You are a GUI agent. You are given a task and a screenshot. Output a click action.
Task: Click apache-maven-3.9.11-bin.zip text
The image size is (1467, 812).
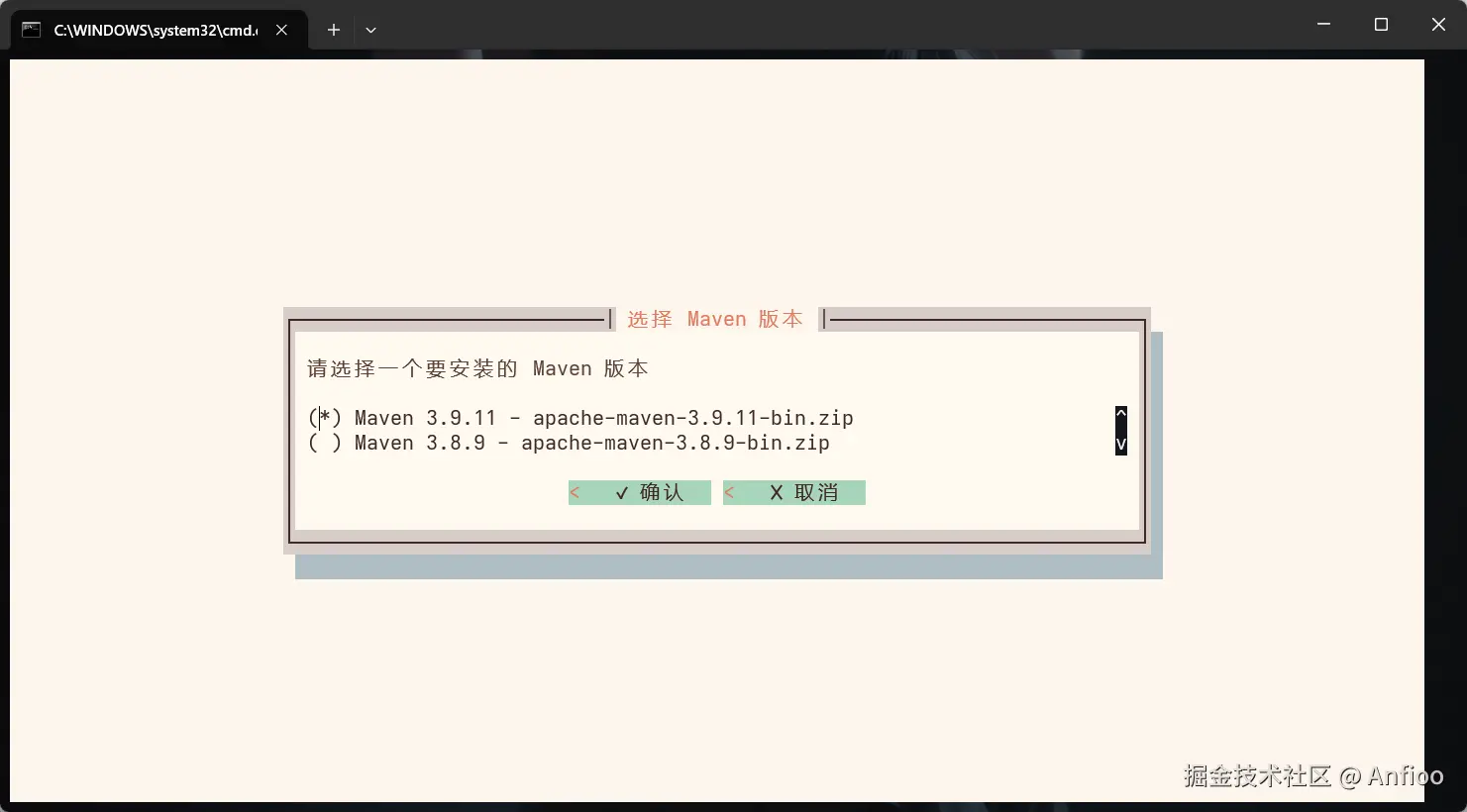coord(693,418)
